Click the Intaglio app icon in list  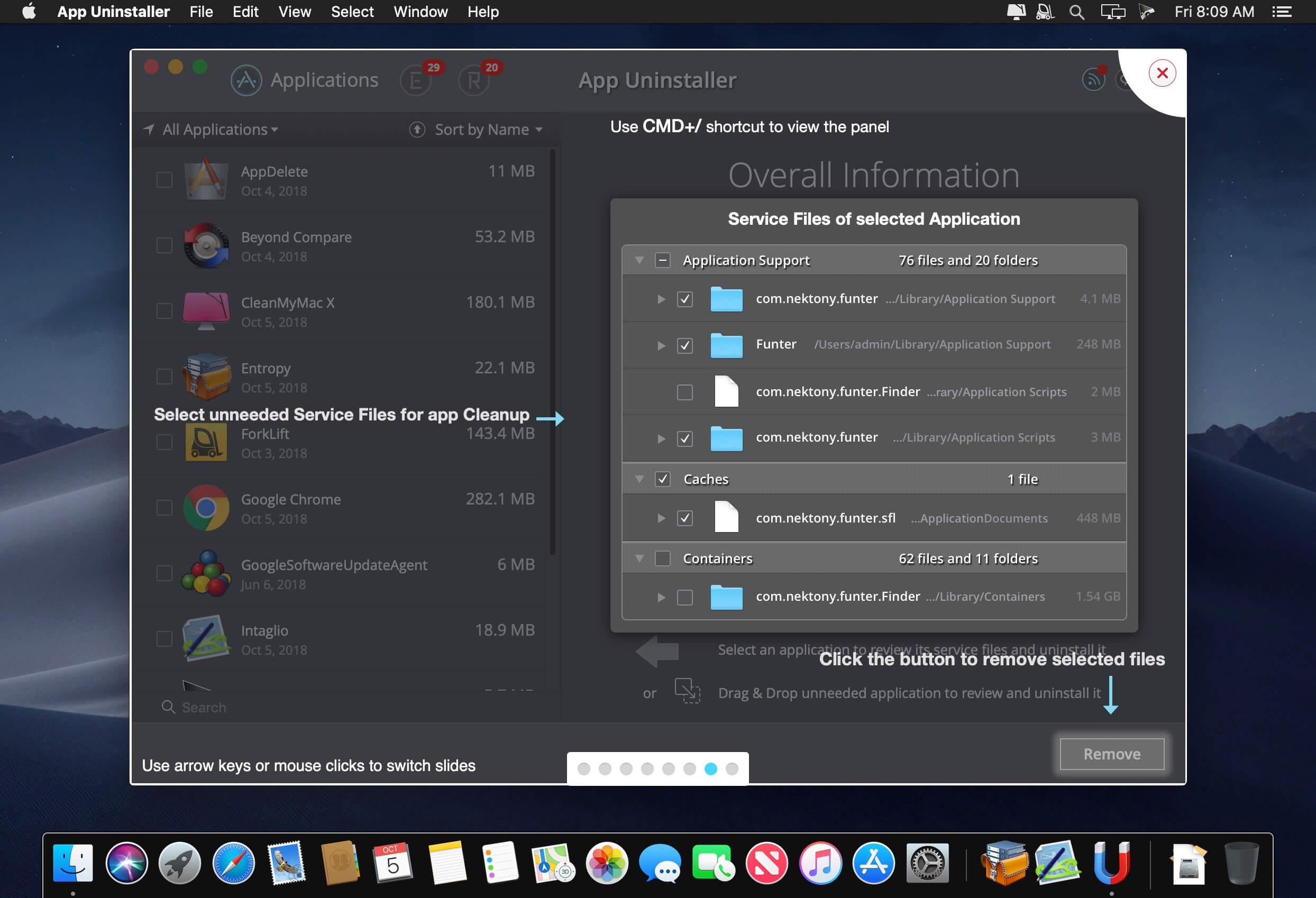point(206,639)
